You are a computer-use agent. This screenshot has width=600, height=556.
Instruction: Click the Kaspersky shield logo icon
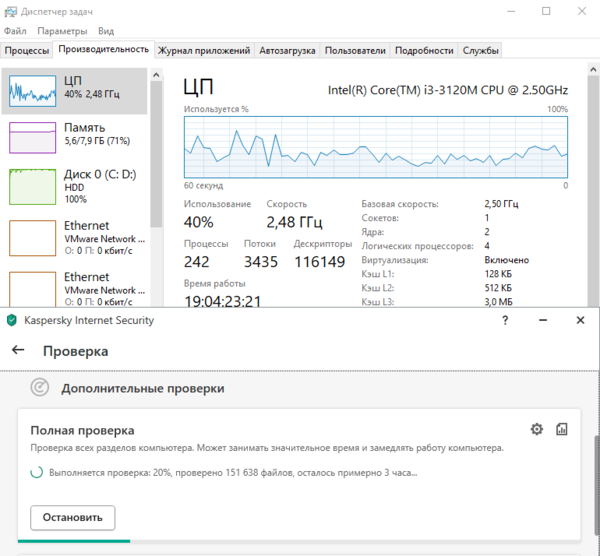[11, 320]
